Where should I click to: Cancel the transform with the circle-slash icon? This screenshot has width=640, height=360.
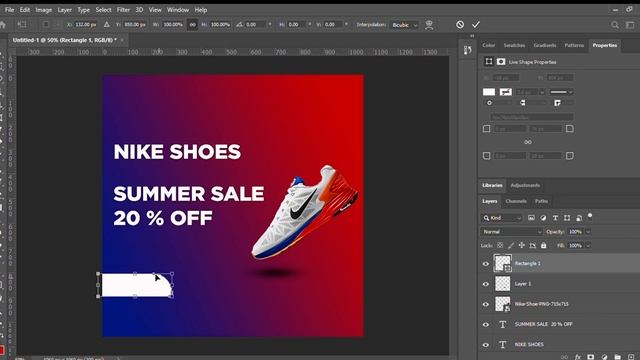(x=460, y=24)
